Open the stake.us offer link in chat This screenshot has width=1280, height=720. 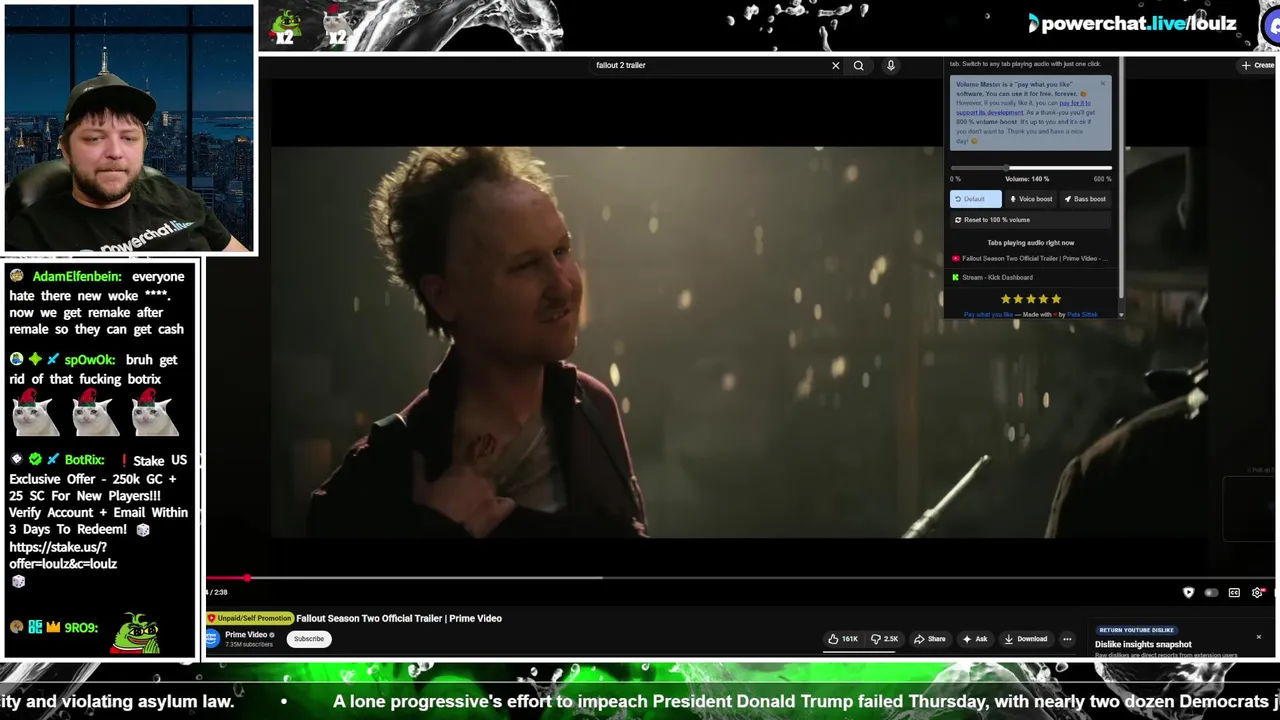tap(63, 556)
